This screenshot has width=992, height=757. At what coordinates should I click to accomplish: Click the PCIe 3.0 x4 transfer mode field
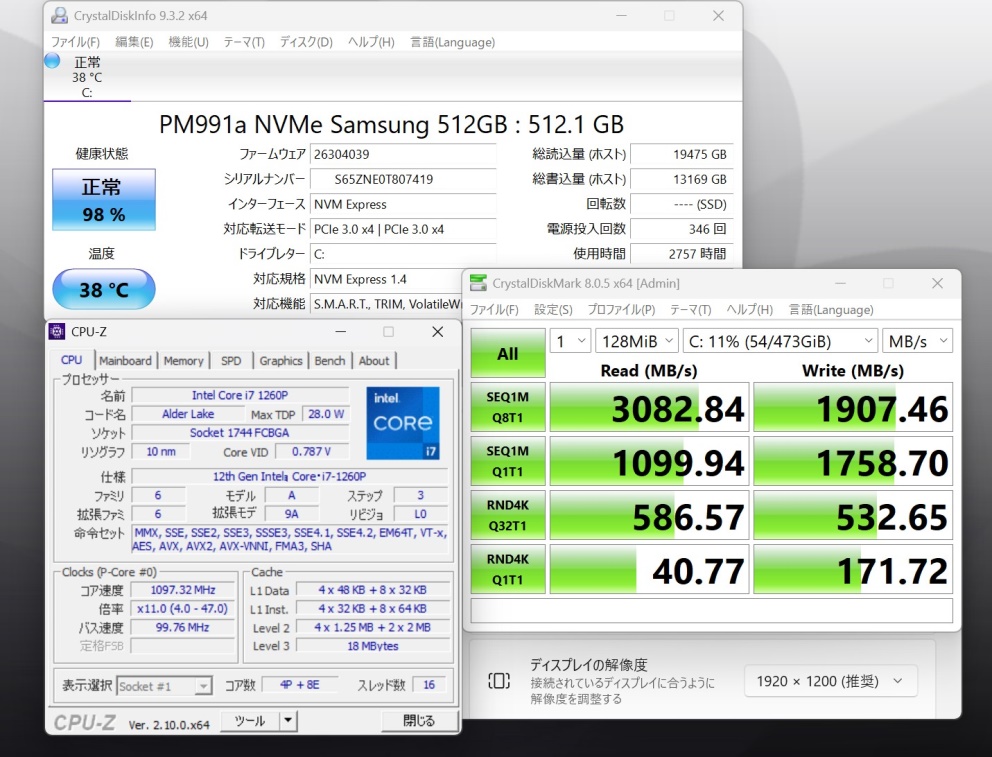[402, 229]
